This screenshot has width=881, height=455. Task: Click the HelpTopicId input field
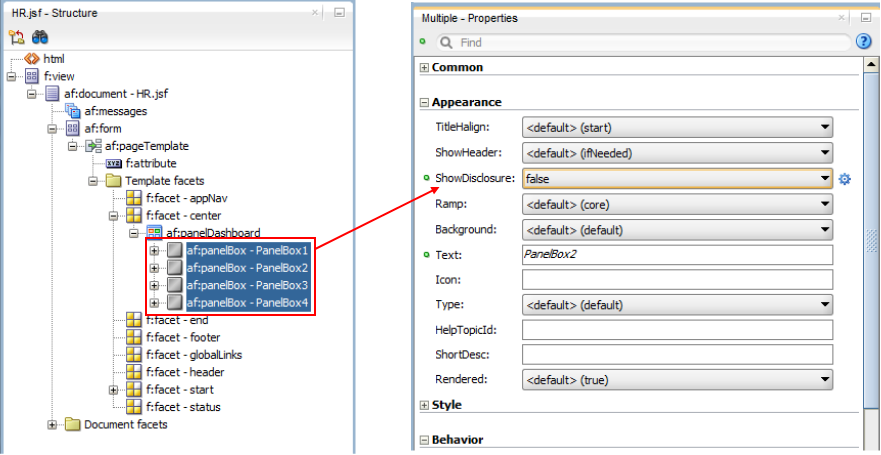point(677,330)
